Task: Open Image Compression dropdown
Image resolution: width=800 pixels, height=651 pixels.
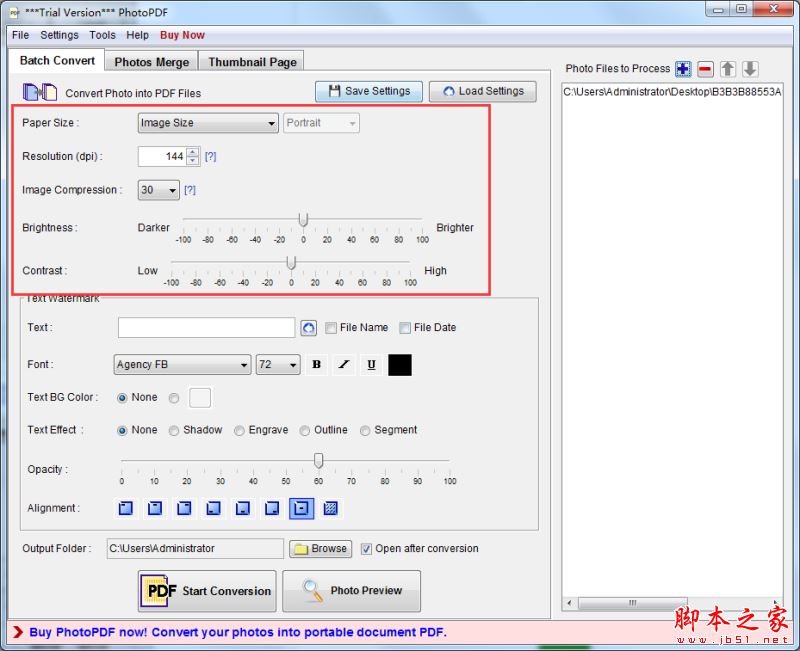Action: tap(159, 190)
